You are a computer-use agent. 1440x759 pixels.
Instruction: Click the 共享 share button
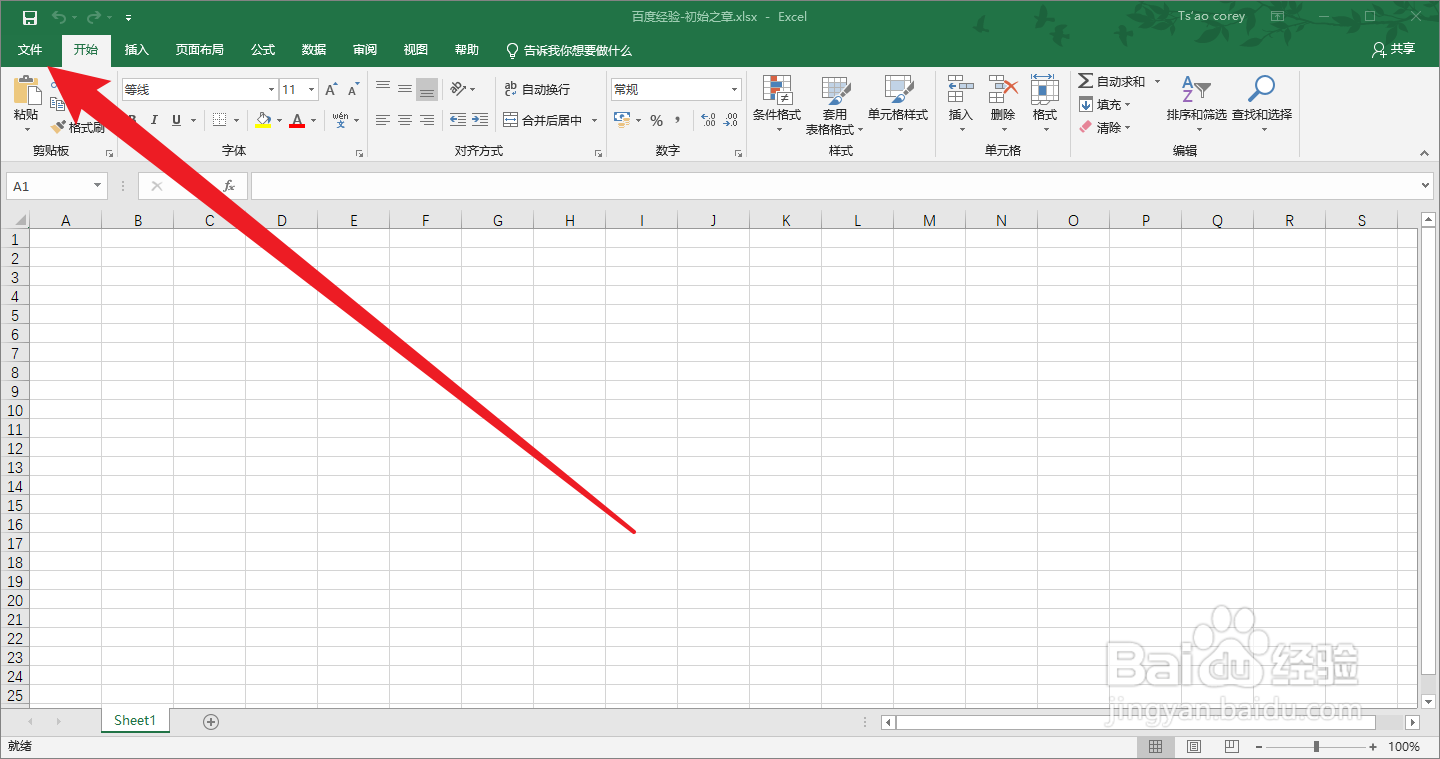point(1394,49)
